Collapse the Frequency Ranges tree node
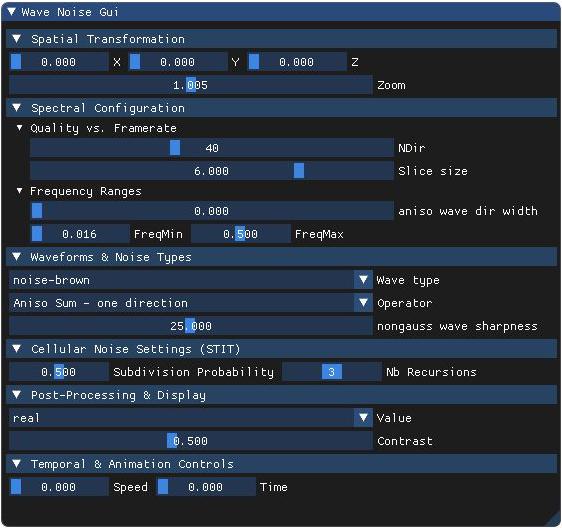The image size is (562, 528). coord(19,191)
